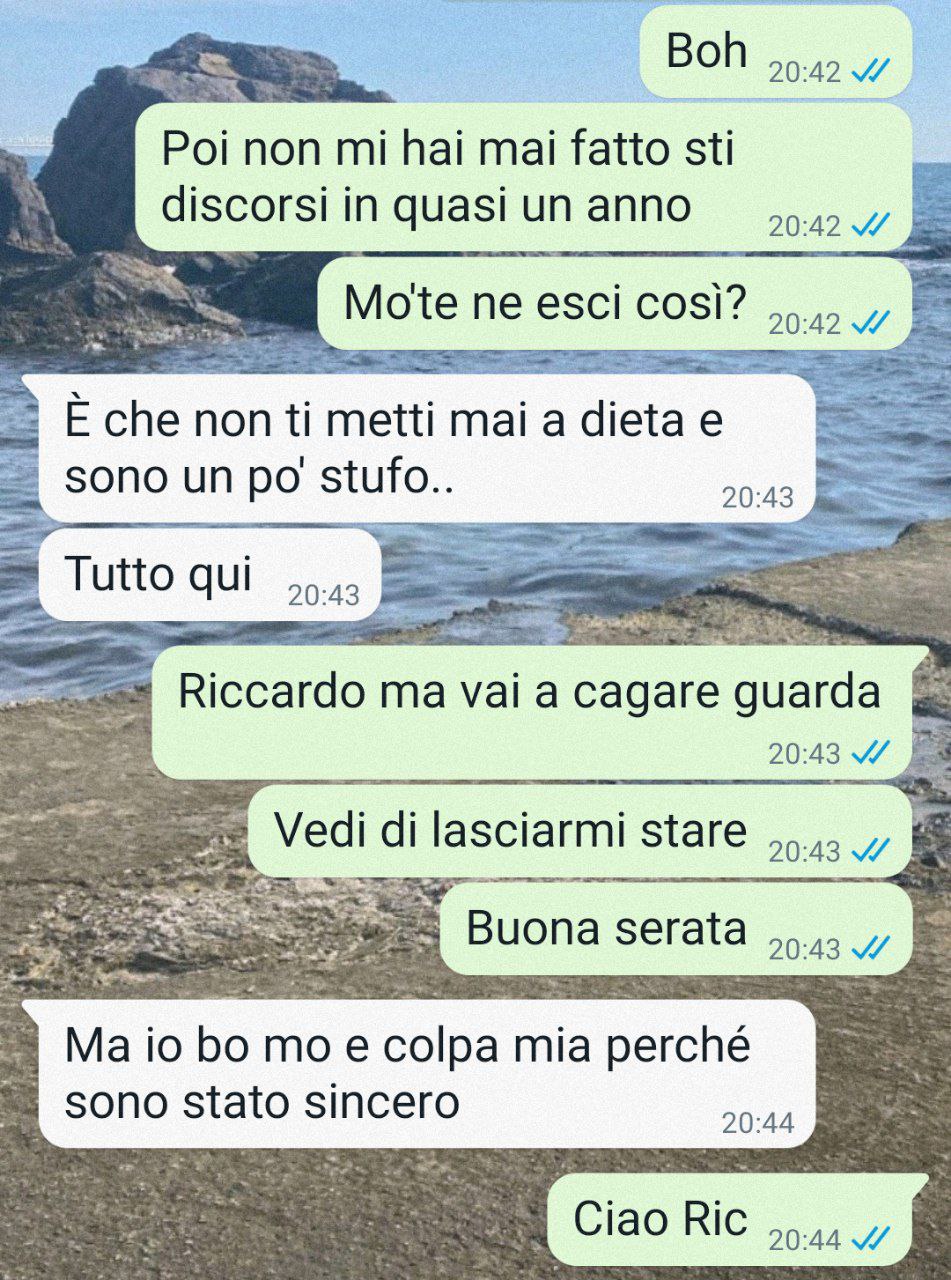The width and height of the screenshot is (951, 1280).
Task: Select the 'Poi non mi hai mai fatto sti discorsi' bubble
Action: pyautogui.click(x=523, y=177)
